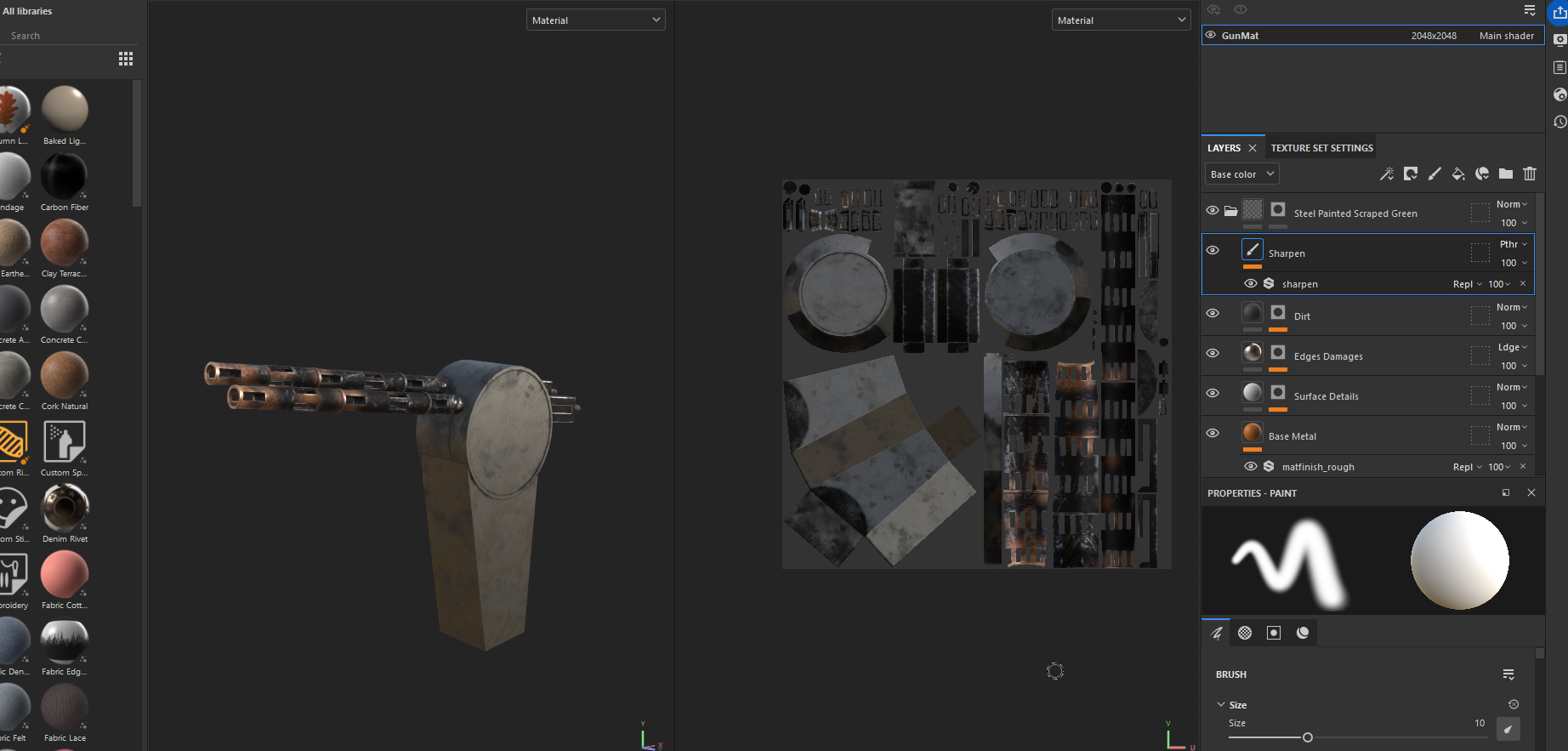Select the Carbon Fiber material thumbnail
The image size is (1568, 751).
pos(65,178)
